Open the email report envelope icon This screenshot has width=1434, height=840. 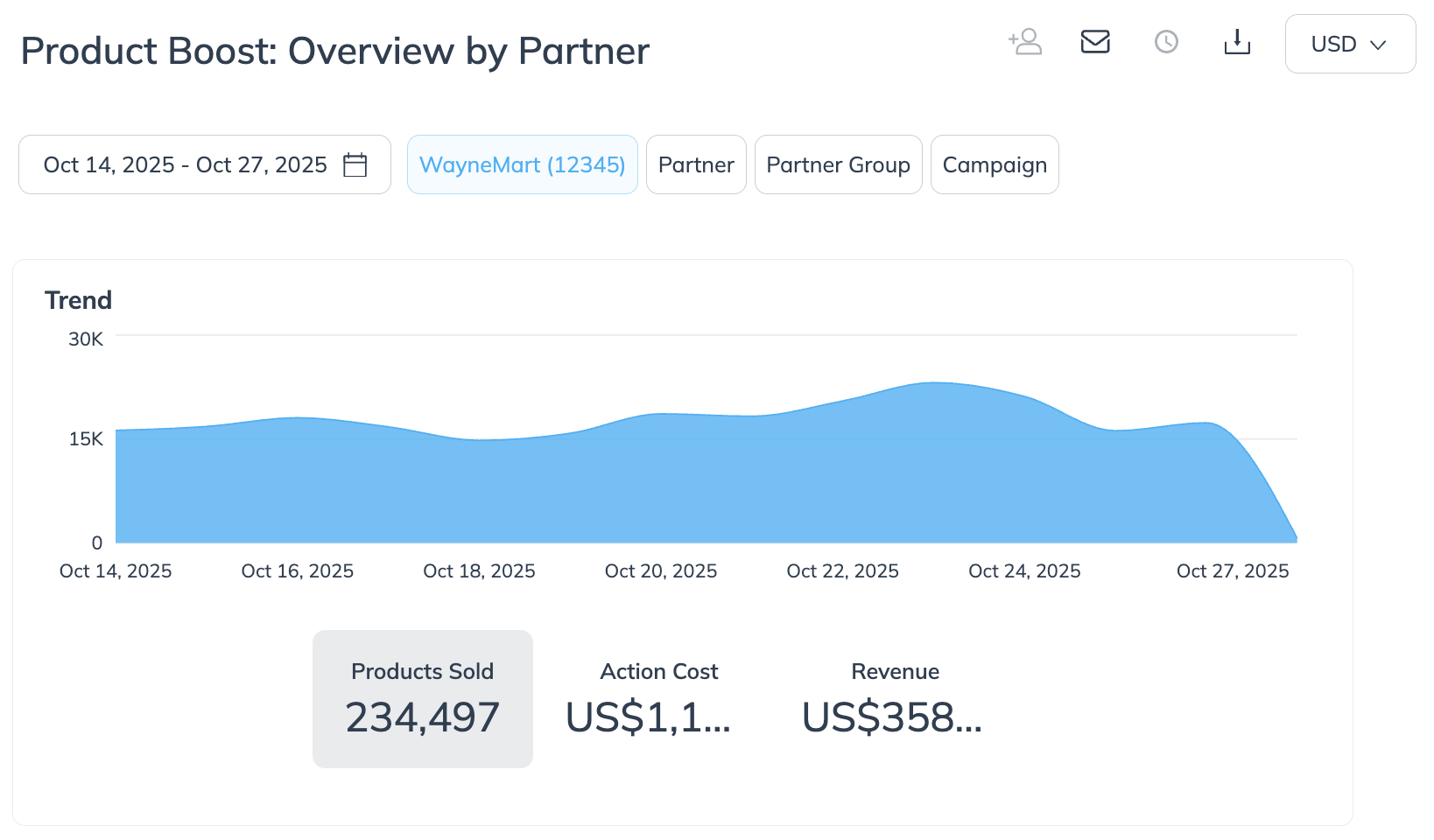[1095, 42]
